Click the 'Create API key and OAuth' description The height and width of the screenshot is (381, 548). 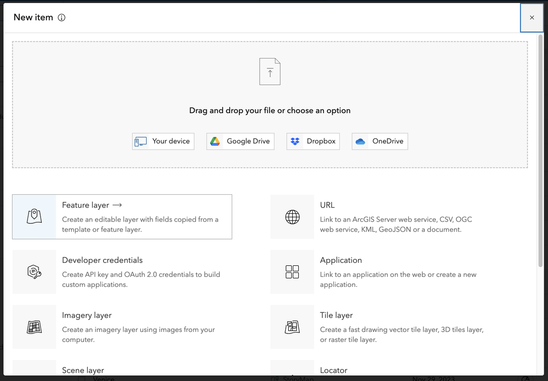tap(141, 280)
